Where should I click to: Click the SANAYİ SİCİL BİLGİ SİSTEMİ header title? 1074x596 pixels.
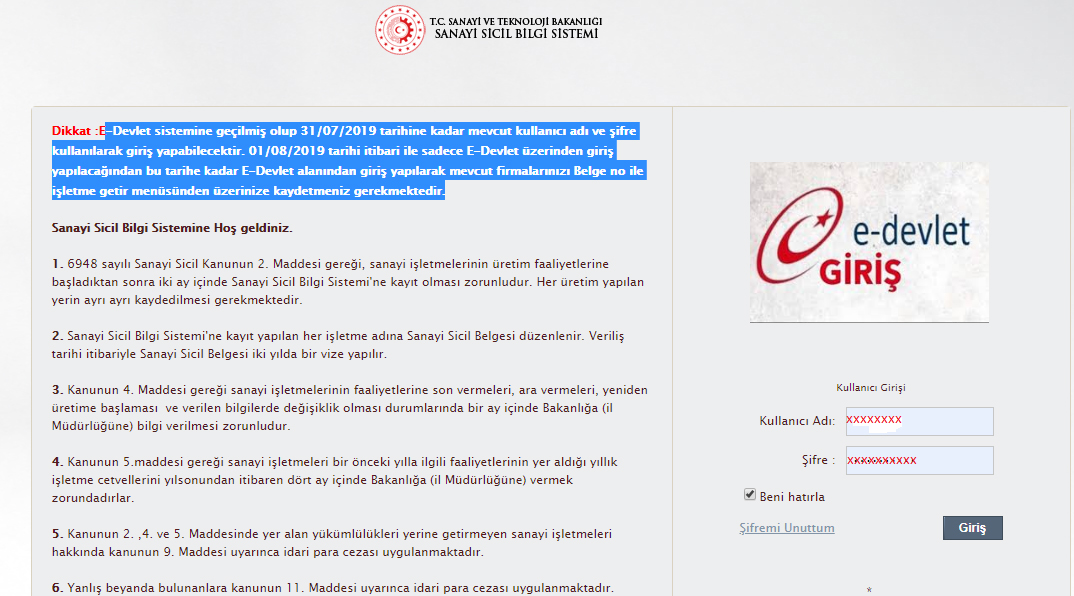(516, 34)
